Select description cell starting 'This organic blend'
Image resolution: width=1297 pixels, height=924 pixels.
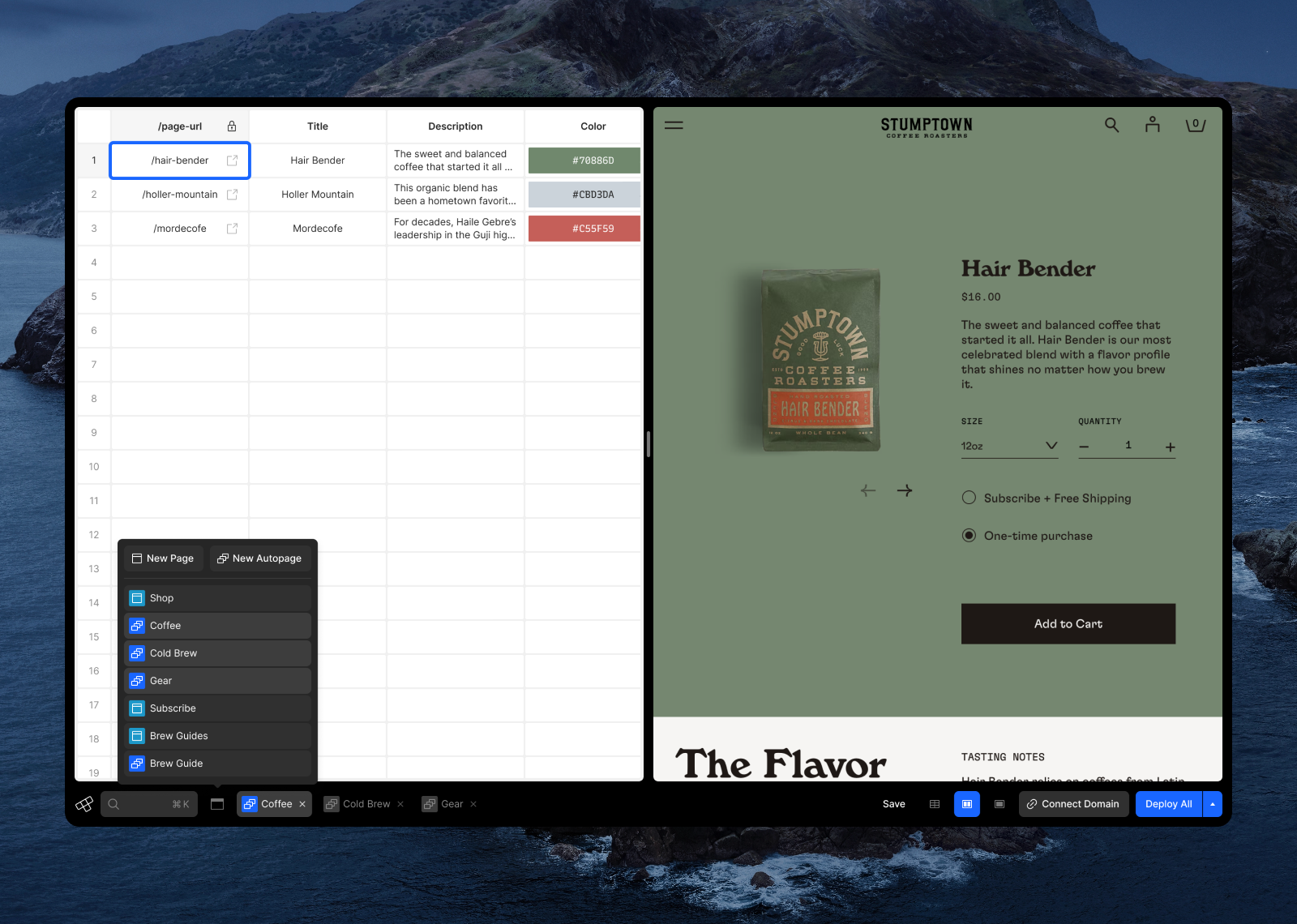tap(456, 195)
